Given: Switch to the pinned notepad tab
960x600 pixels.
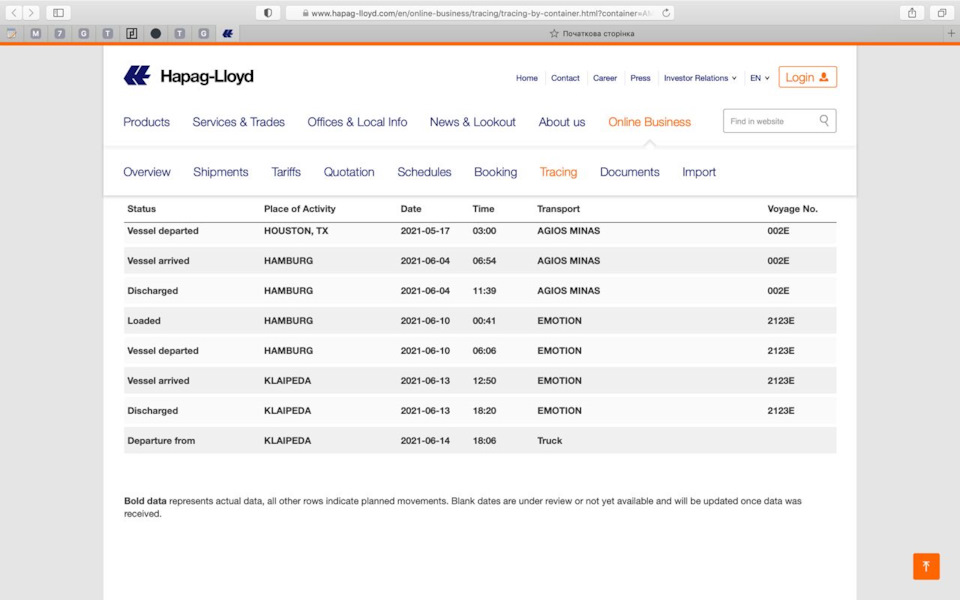Looking at the screenshot, I should tap(12, 34).
